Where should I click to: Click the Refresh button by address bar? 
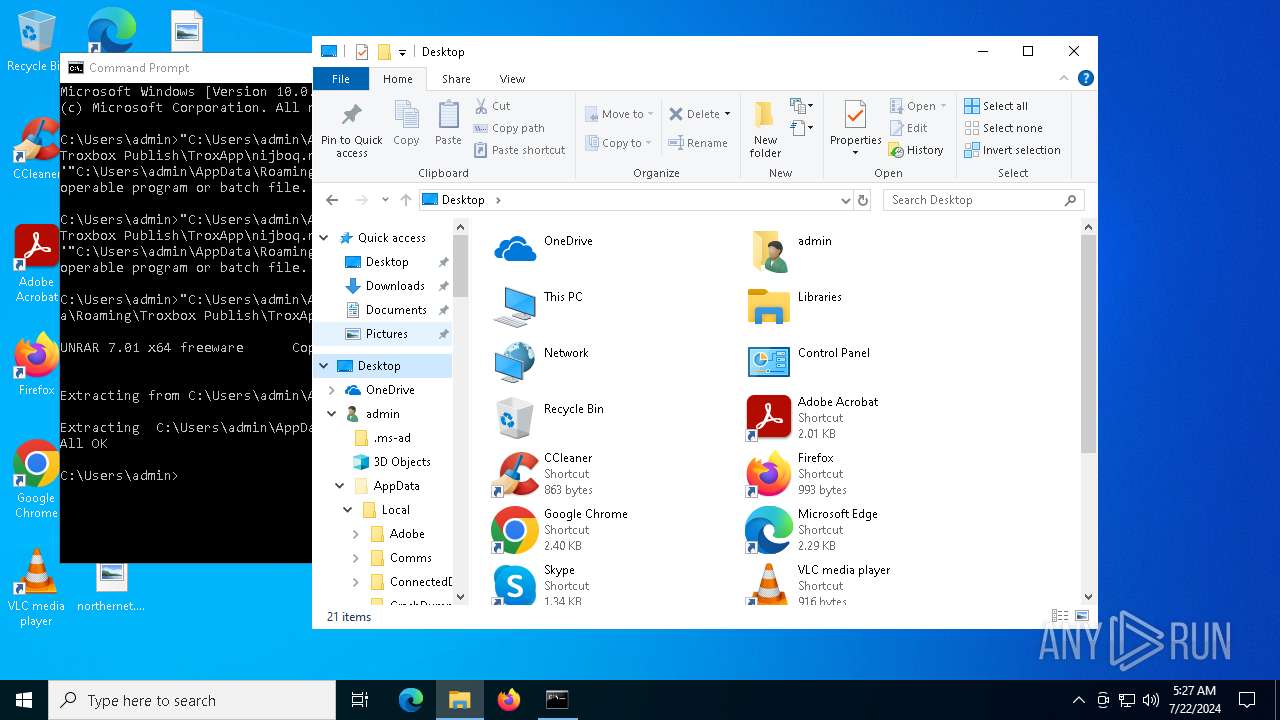click(x=864, y=200)
